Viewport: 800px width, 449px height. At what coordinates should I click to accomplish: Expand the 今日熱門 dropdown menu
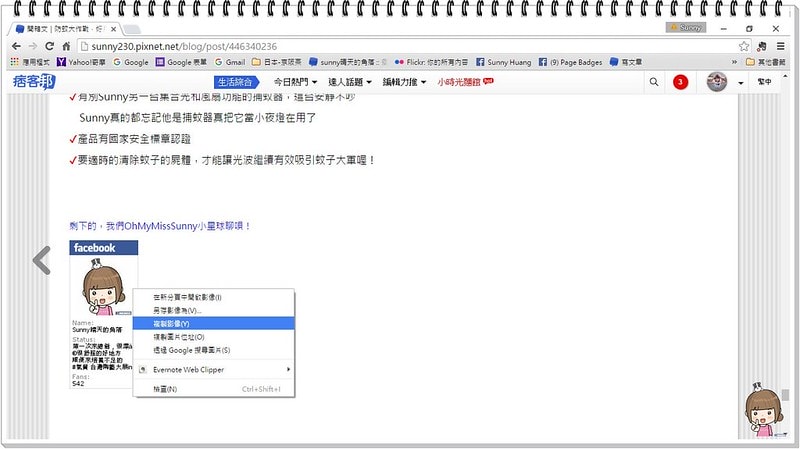pos(295,82)
